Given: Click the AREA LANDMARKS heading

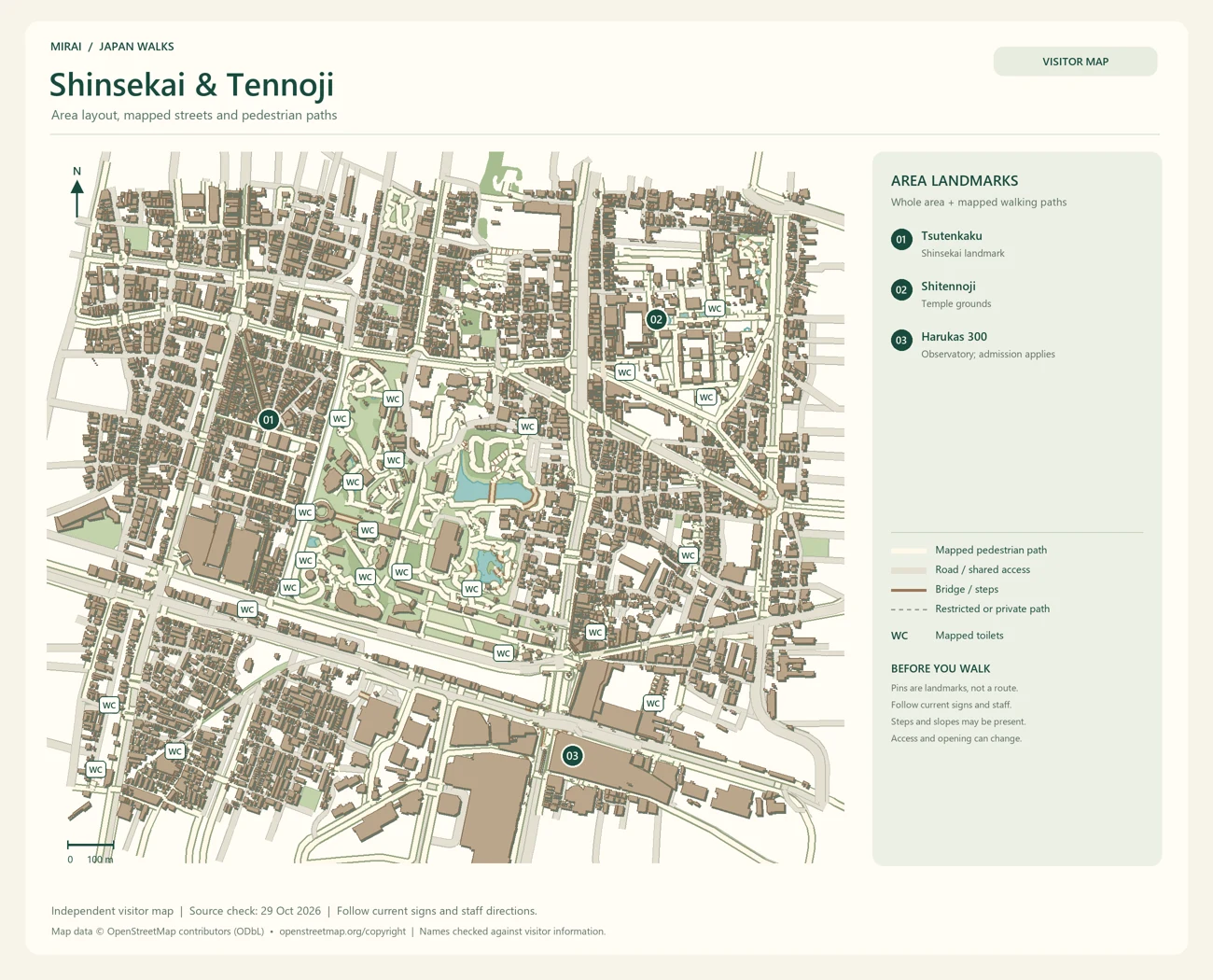Looking at the screenshot, I should click(x=955, y=181).
